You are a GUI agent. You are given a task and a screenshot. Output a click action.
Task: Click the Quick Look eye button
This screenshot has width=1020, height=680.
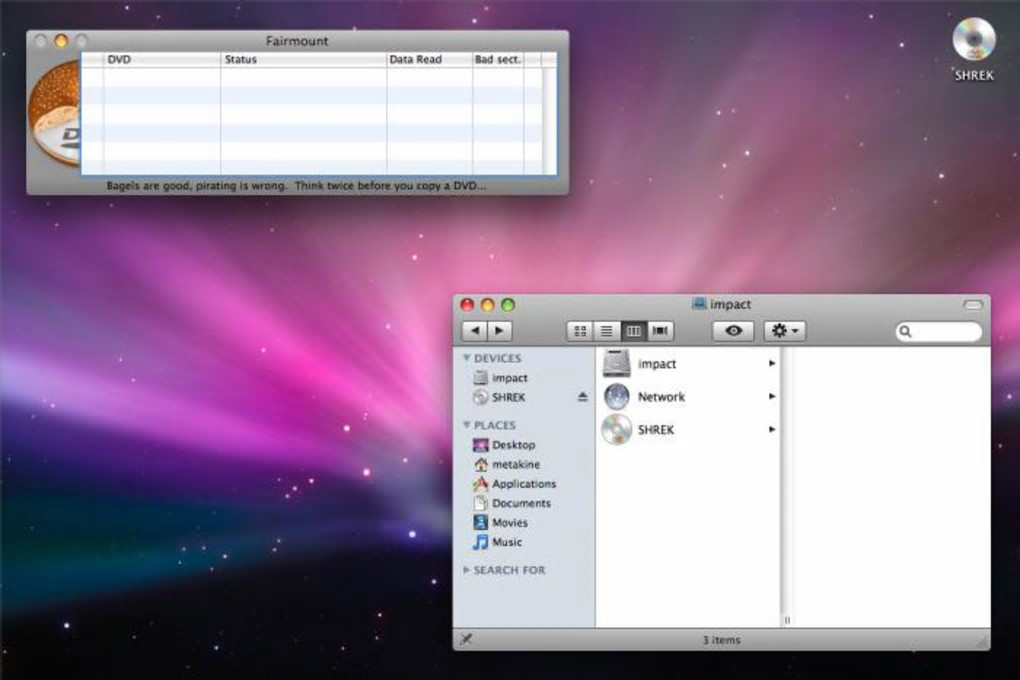click(x=733, y=331)
